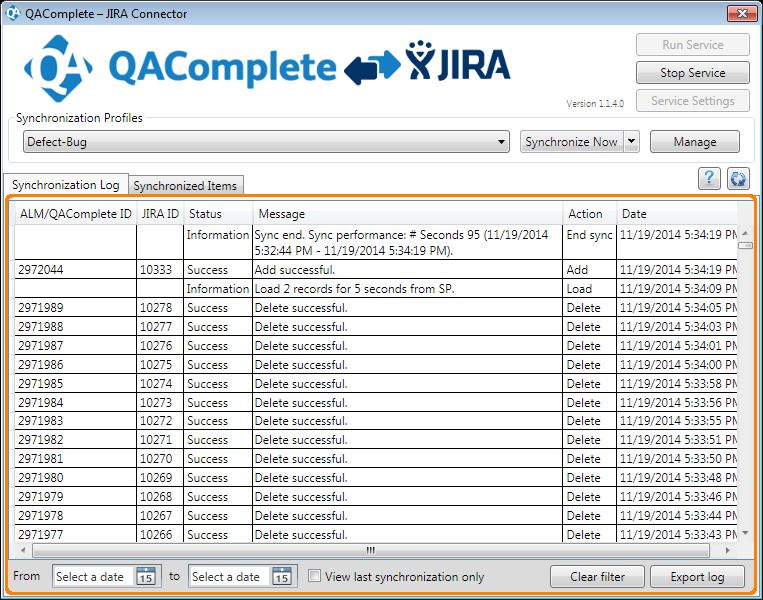Sort by Date column header
Image resolution: width=763 pixels, height=600 pixels.
[677, 214]
